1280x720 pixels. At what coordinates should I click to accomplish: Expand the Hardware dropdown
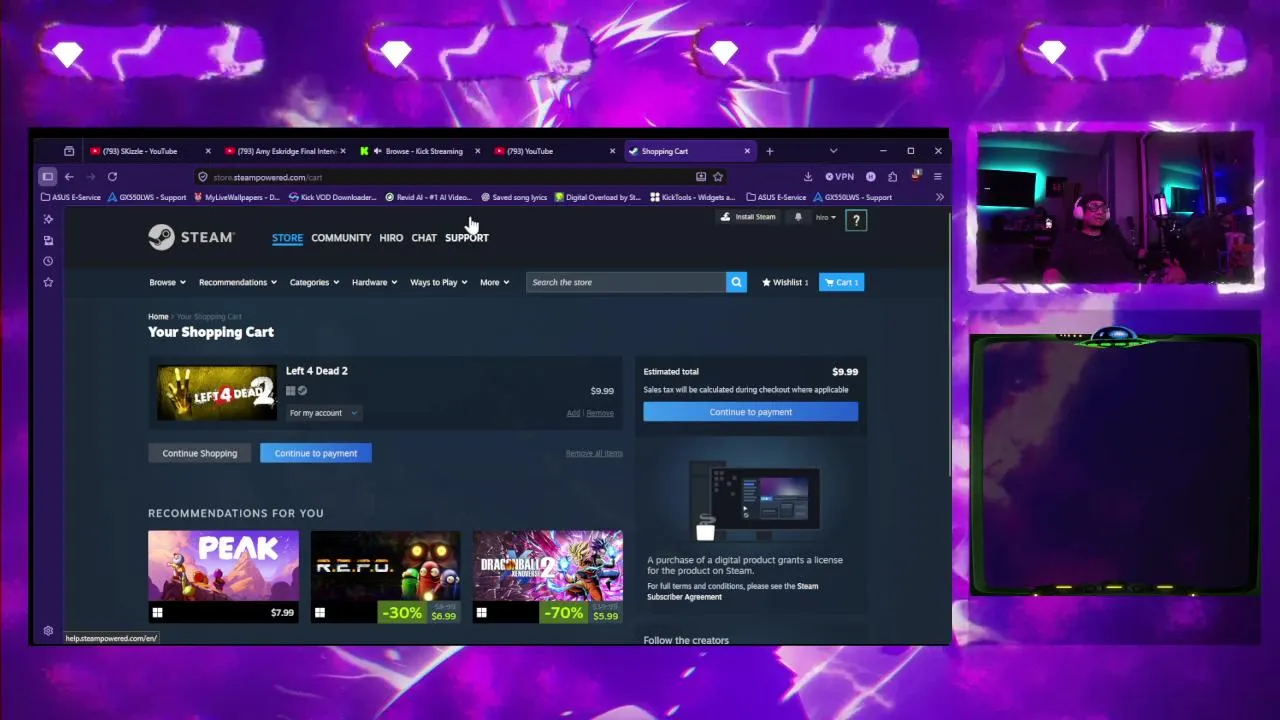374,282
